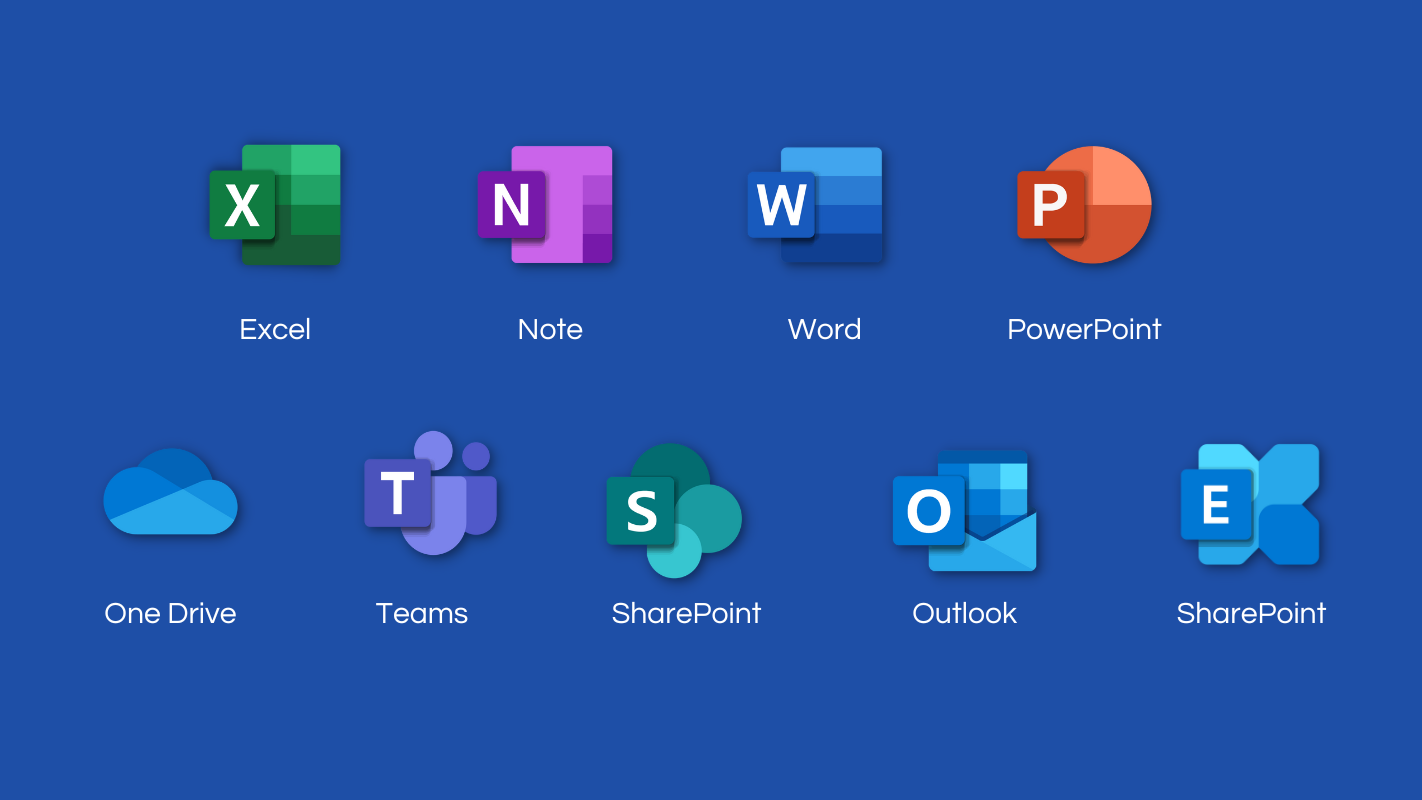Viewport: 1422px width, 800px height.
Task: Open the blue Word icon
Action: click(x=815, y=205)
